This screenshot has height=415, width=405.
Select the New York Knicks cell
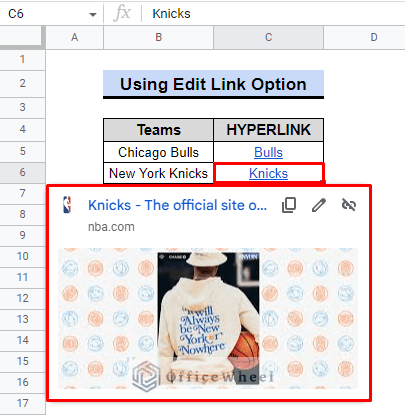[159, 173]
